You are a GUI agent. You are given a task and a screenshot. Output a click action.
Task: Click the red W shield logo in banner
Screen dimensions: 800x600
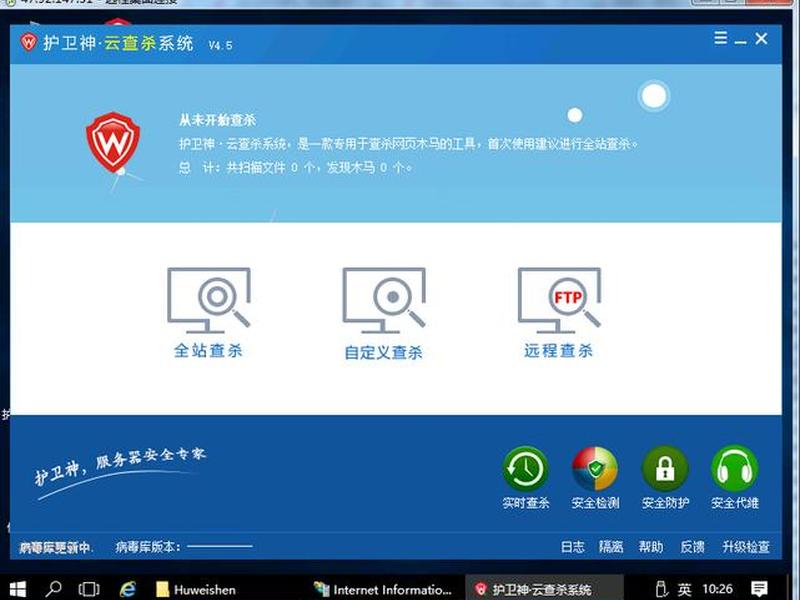[x=113, y=142]
